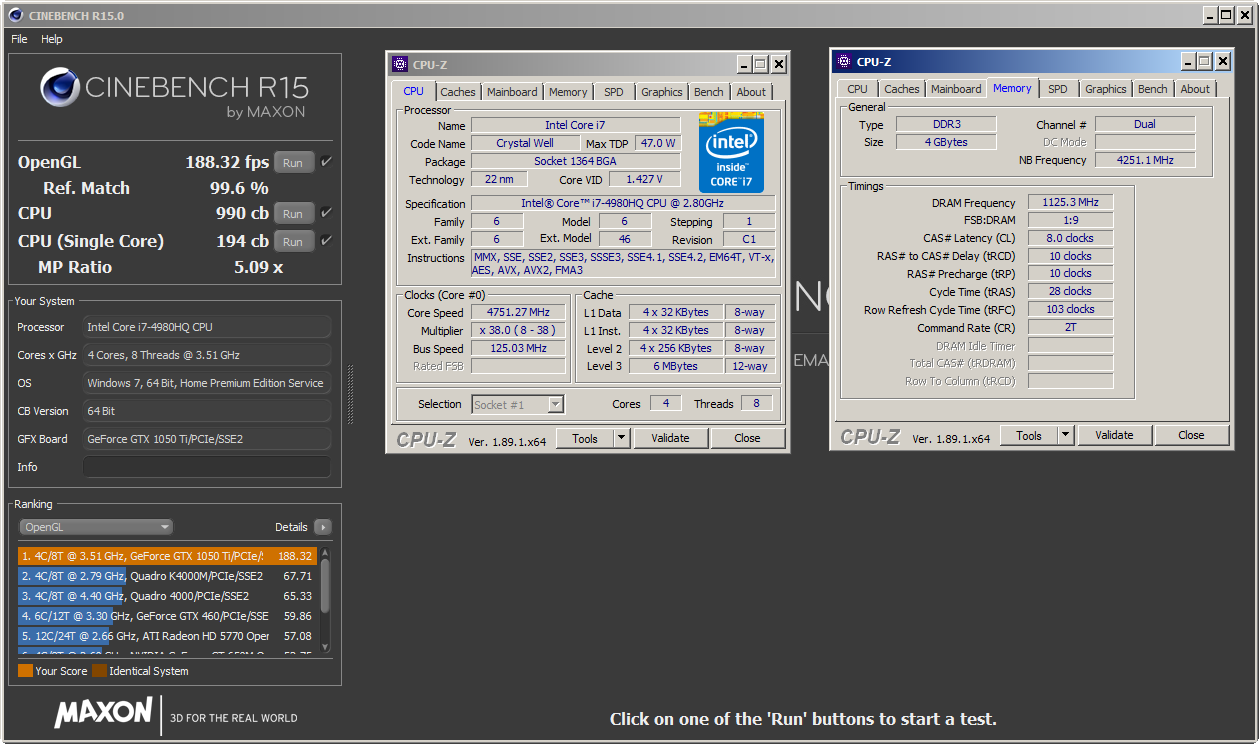Select ranking entry GeForce GTX 1050 Ti
This screenshot has height=744, width=1259.
pos(167,556)
